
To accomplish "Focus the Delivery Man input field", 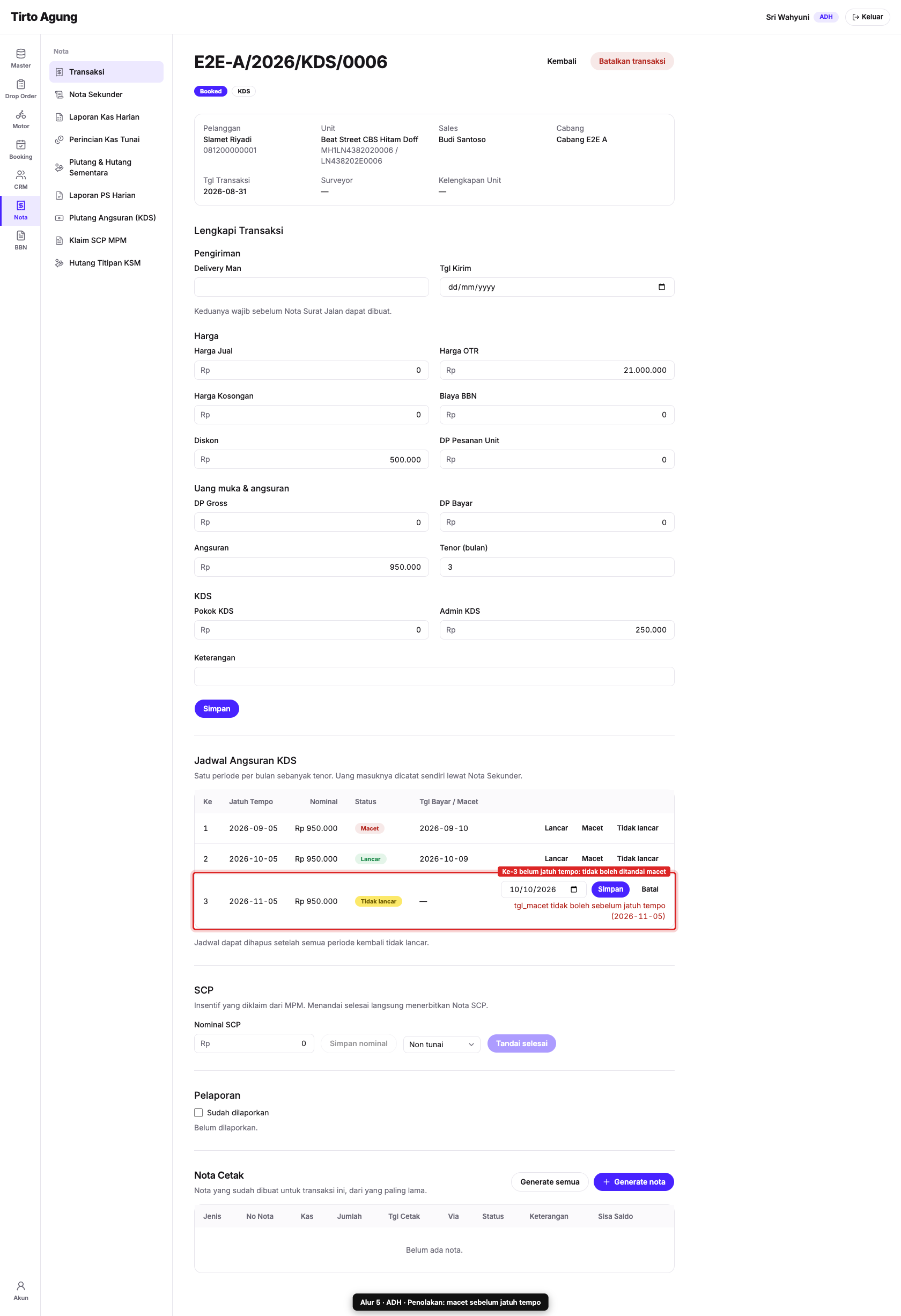I will pos(311,287).
